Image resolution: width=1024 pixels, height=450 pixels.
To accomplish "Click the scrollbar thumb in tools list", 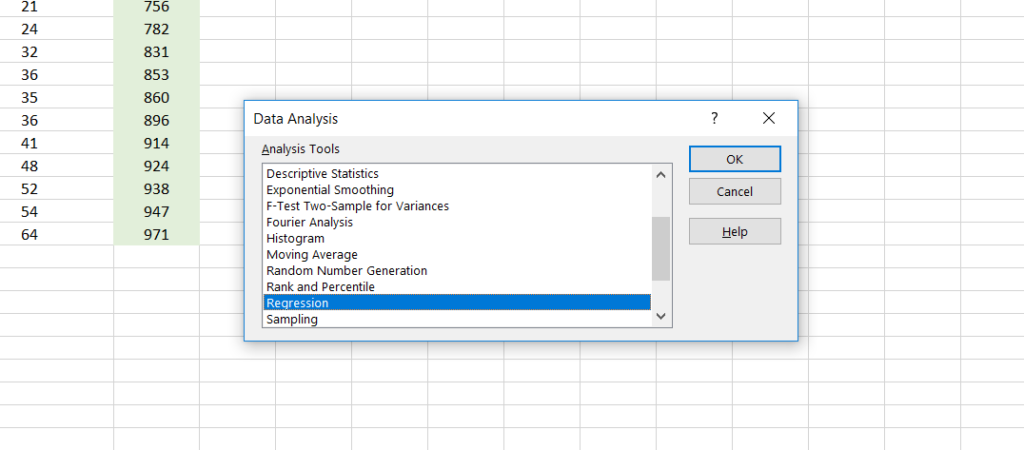I will tap(660, 248).
